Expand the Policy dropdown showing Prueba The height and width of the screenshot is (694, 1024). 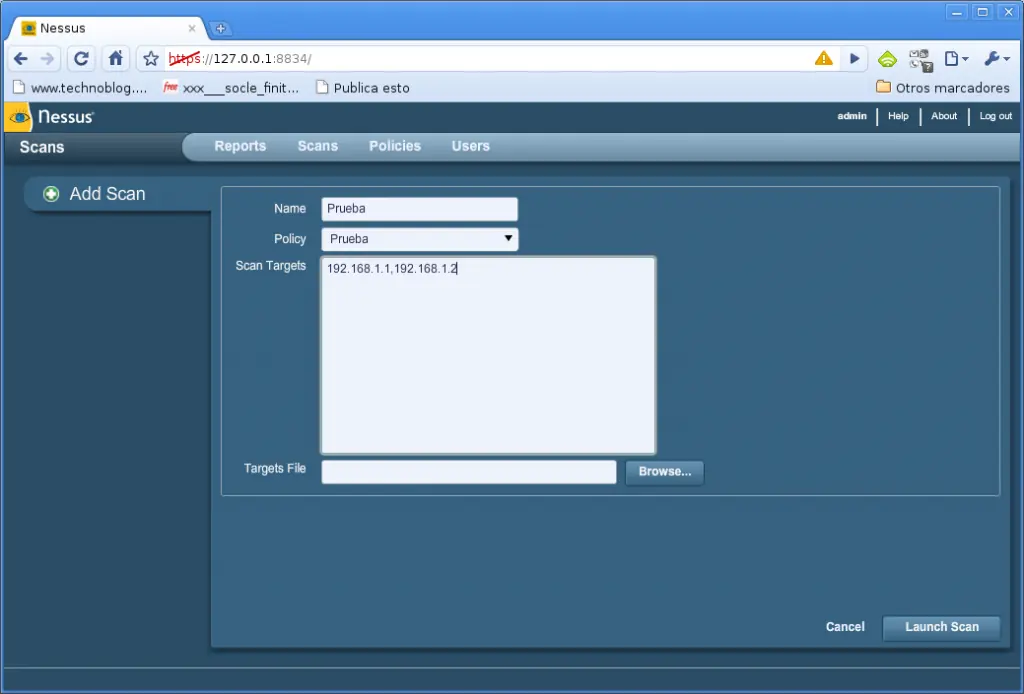[419, 239]
